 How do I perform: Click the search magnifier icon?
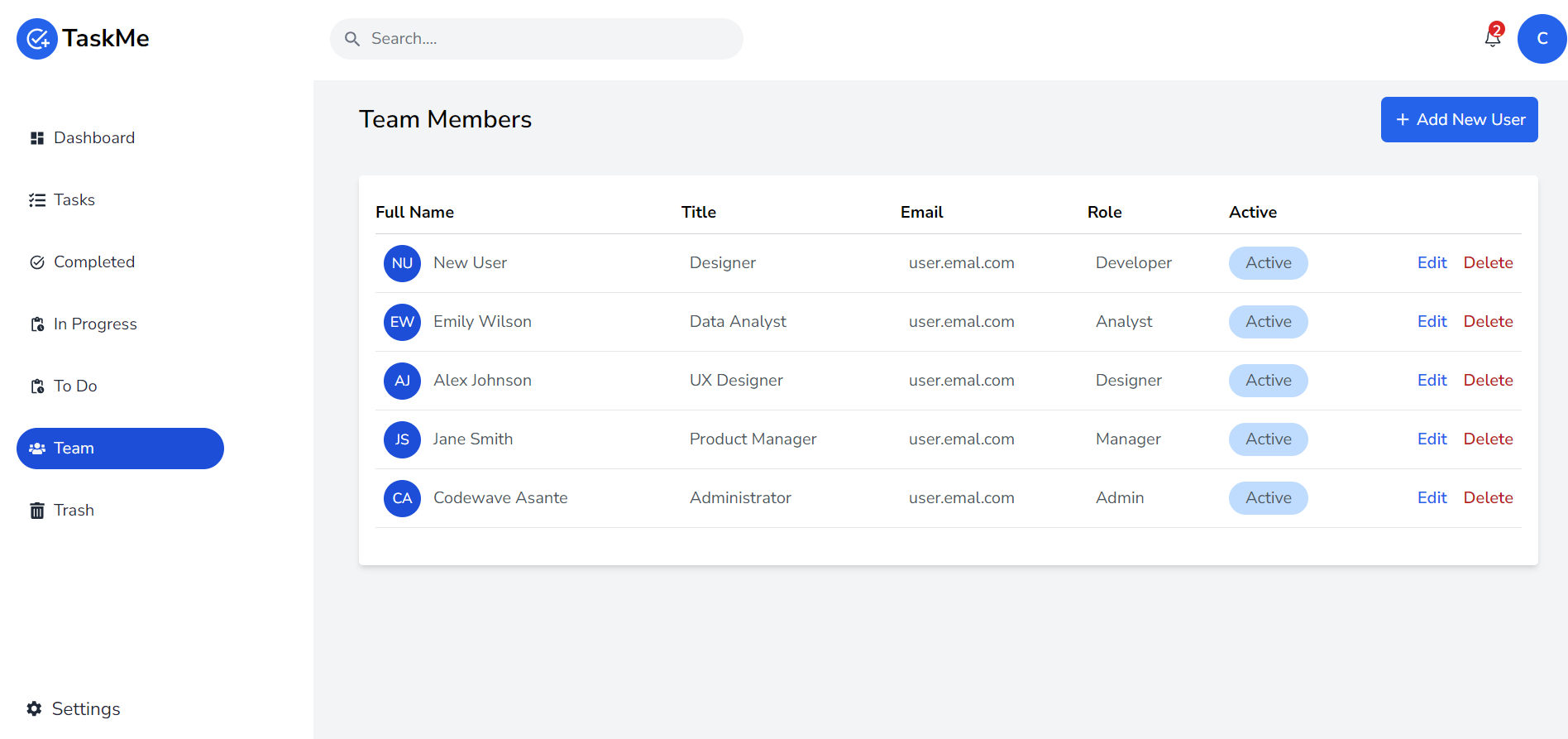[352, 39]
